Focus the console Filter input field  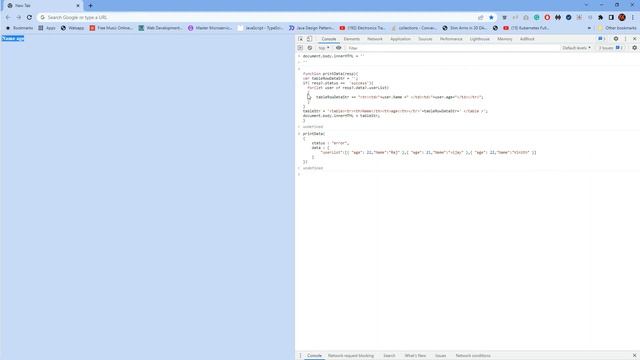coord(452,48)
